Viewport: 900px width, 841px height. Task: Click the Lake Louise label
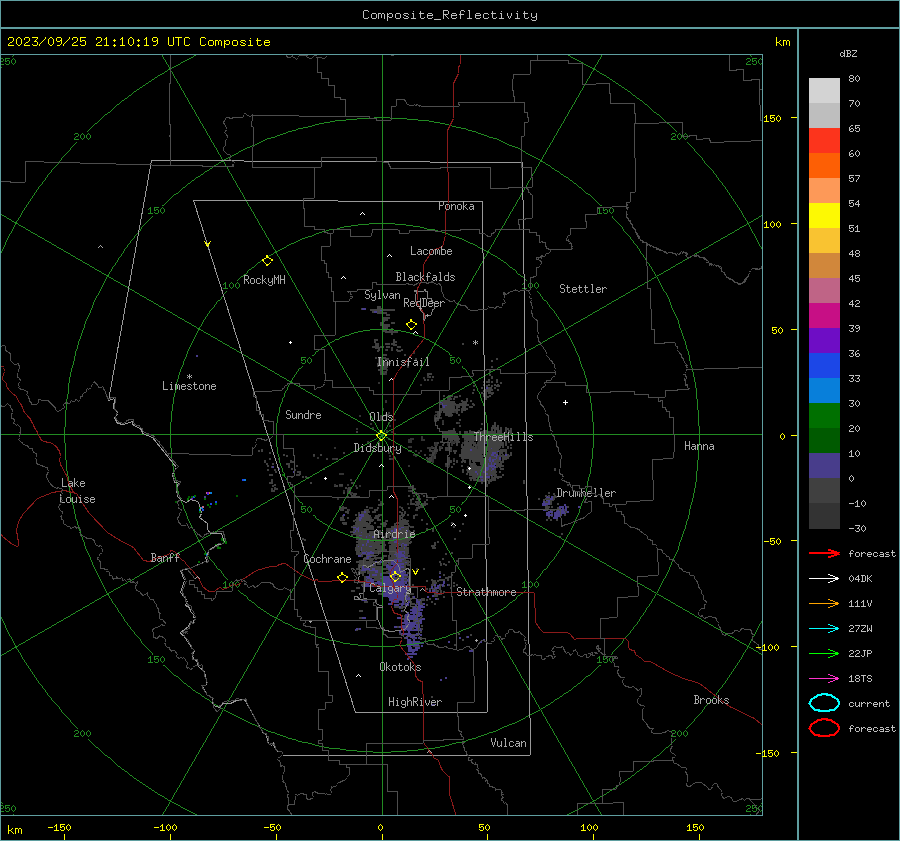(78, 491)
